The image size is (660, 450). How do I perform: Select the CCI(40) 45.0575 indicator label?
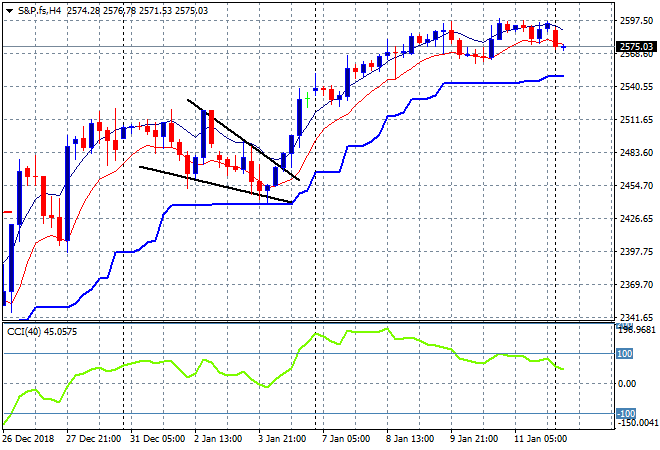tap(42, 332)
